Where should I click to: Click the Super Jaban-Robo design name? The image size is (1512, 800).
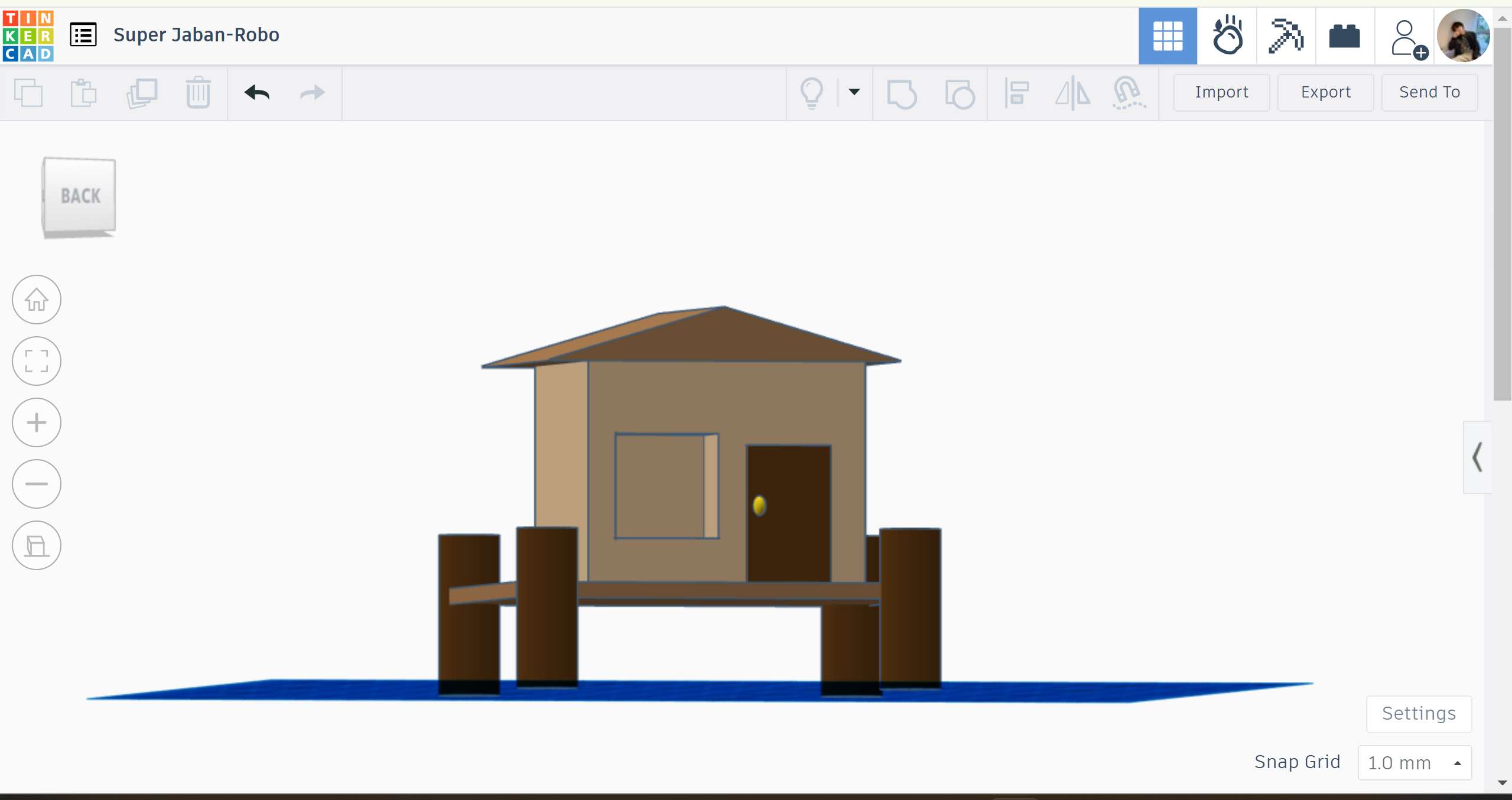coord(196,35)
